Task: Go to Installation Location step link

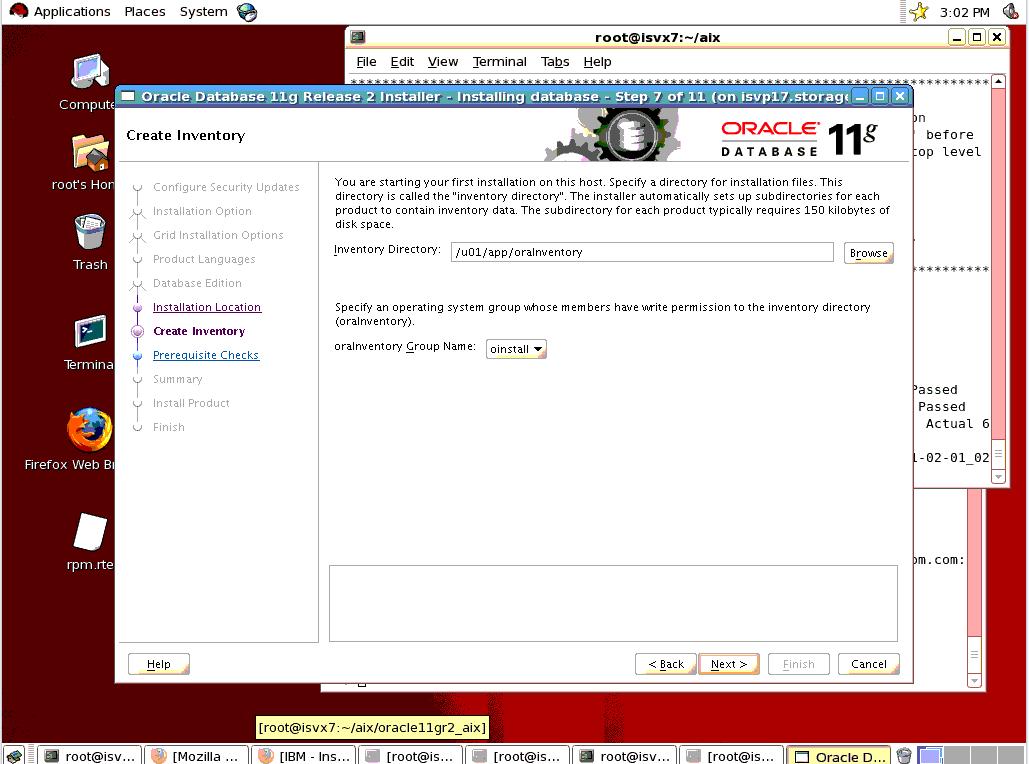Action: tap(207, 307)
